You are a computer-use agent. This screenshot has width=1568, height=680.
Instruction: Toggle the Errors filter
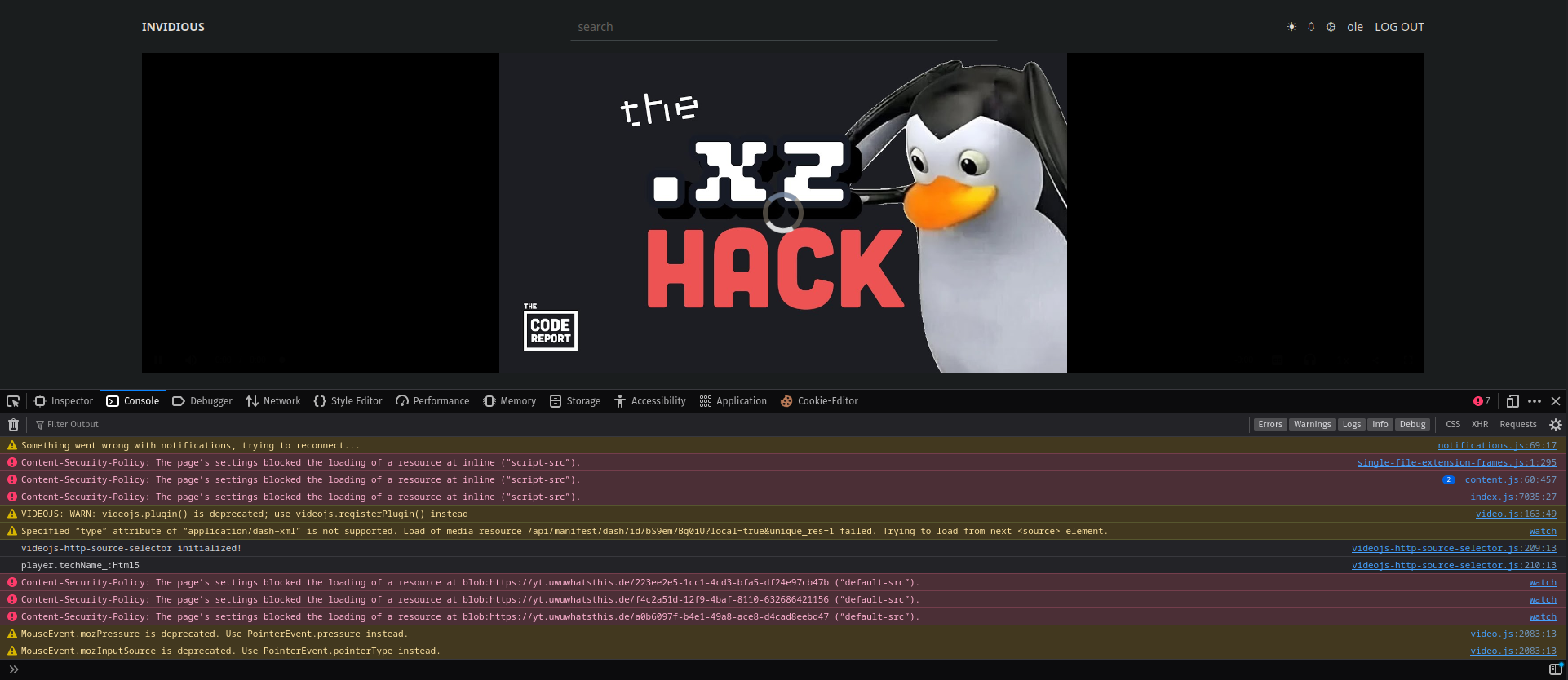[x=1270, y=424]
